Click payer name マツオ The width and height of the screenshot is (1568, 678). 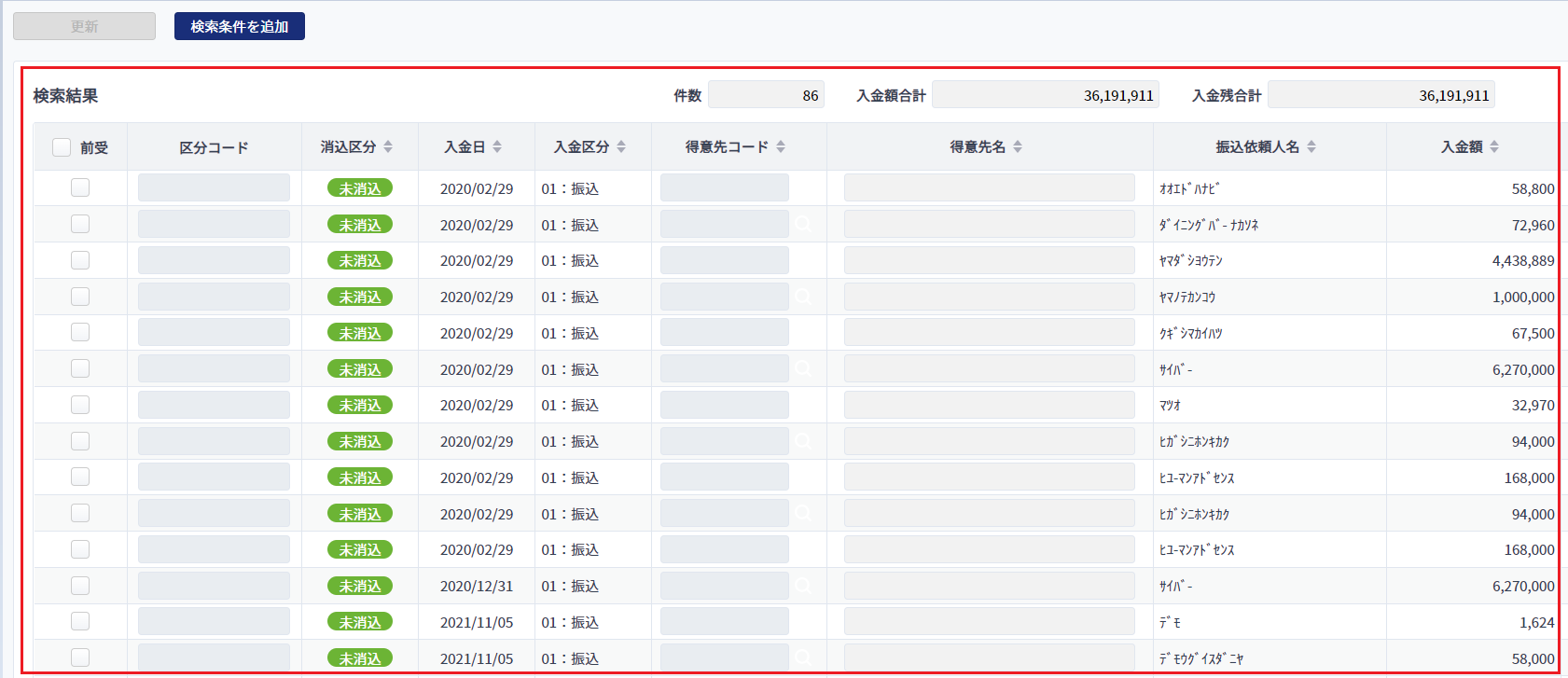coord(1171,406)
